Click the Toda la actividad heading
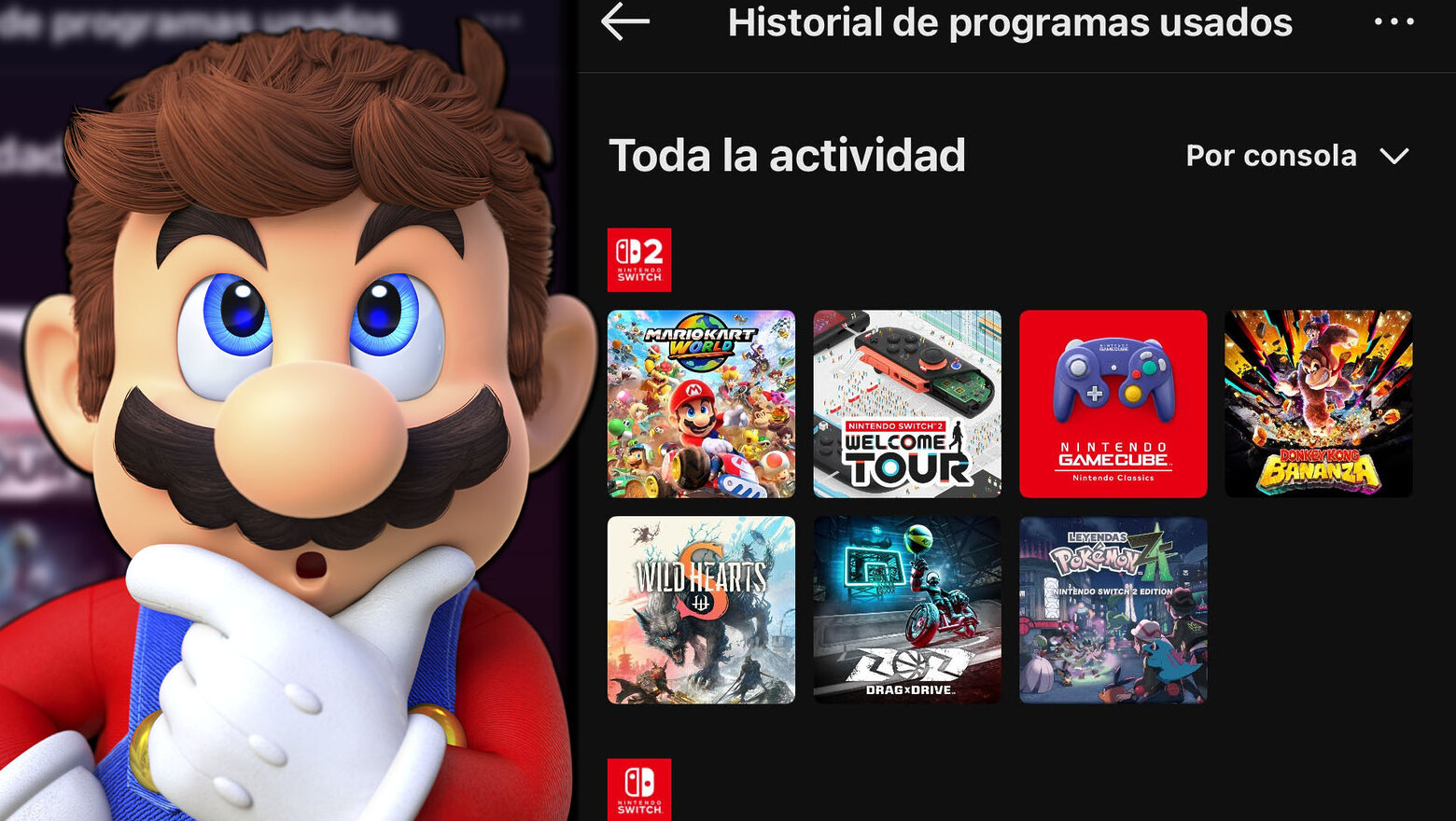Viewport: 1456px width, 821px height. point(787,155)
